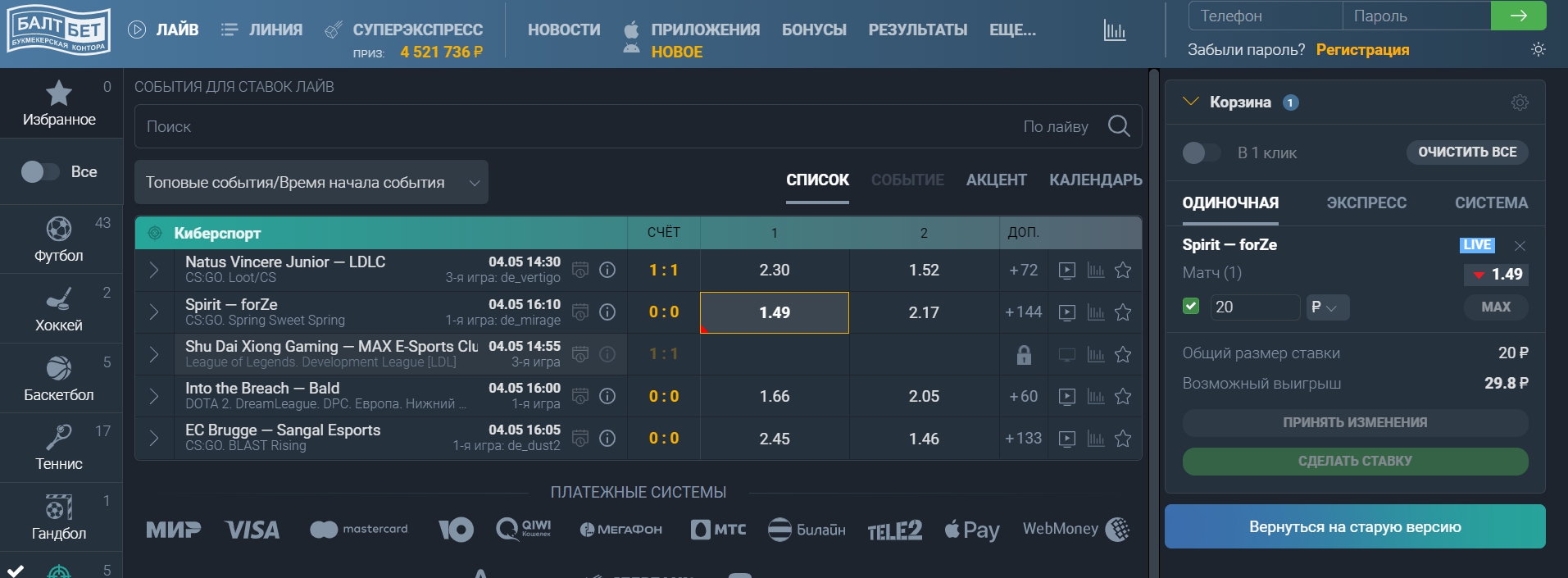The height and width of the screenshot is (578, 1568).
Task: Switch to АКЦЕНТ view tab
Action: (x=996, y=180)
